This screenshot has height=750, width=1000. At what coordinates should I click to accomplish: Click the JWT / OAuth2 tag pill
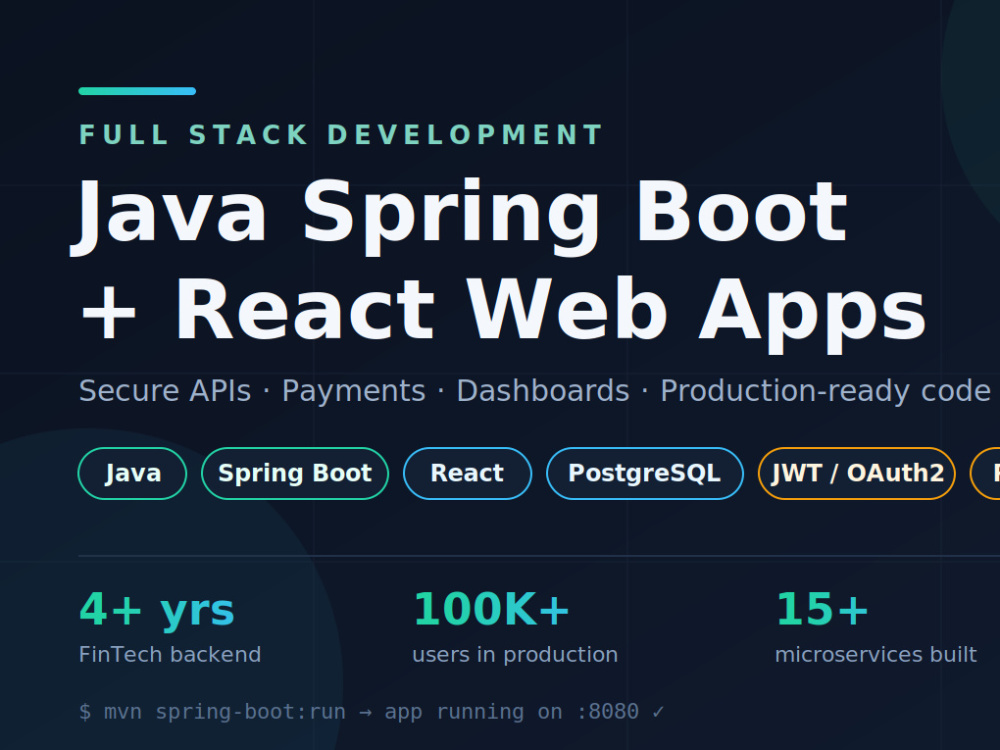point(857,473)
